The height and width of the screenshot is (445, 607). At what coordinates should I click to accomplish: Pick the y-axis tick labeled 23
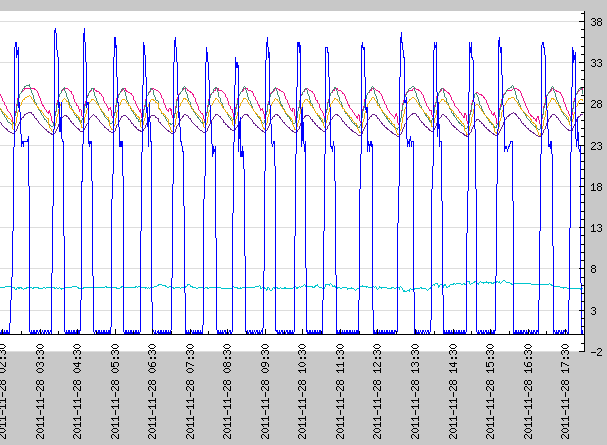595,145
